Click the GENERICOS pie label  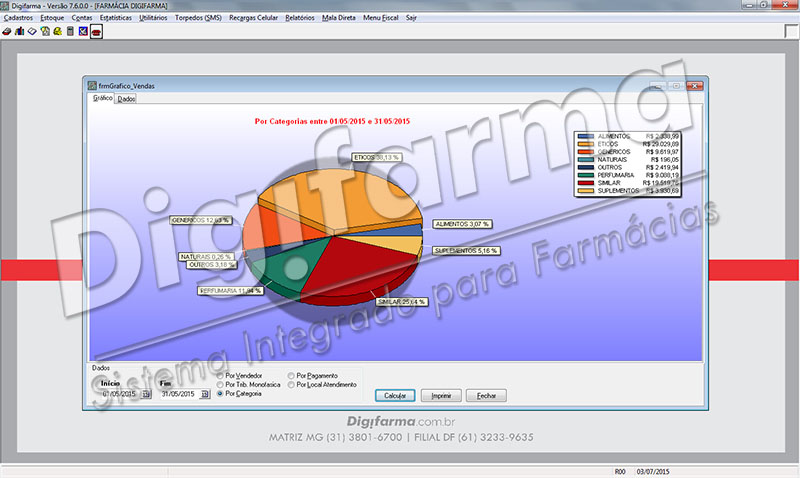tap(201, 220)
